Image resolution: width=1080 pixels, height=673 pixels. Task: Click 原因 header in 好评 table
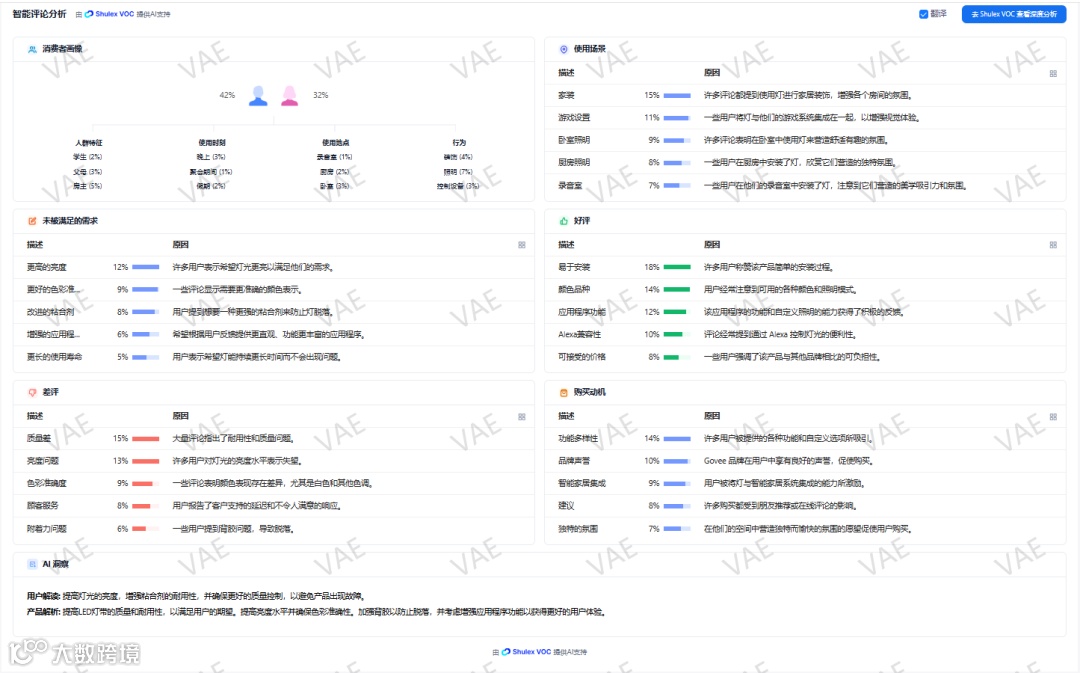coord(712,245)
